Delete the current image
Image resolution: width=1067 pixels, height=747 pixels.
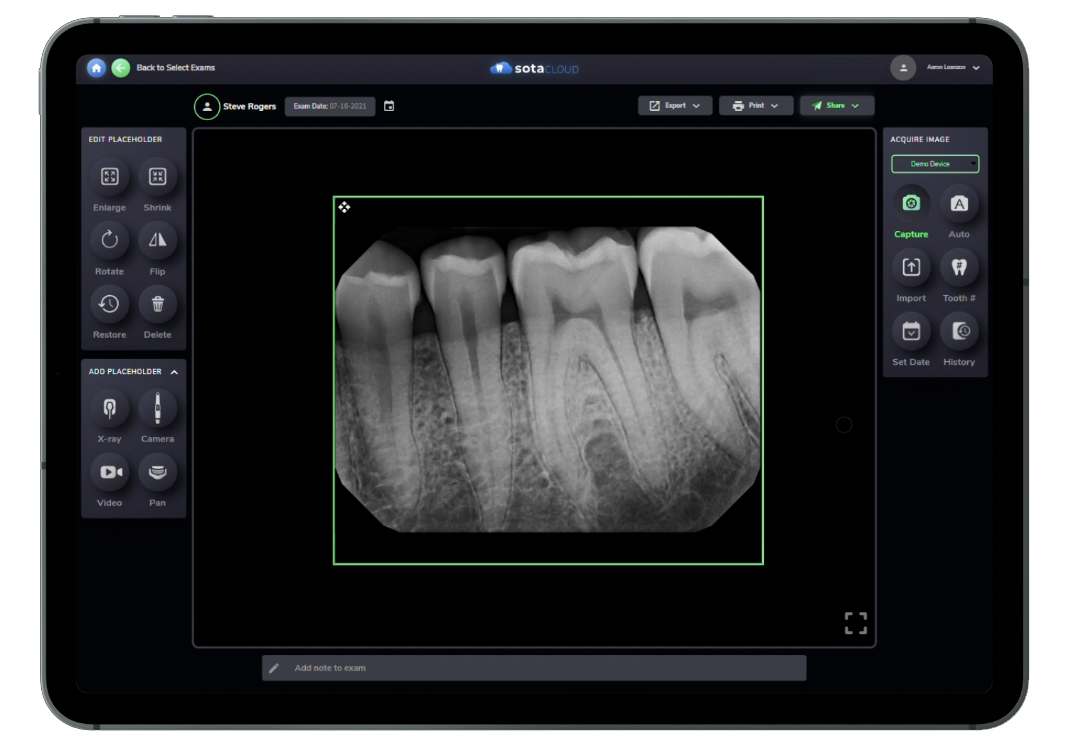pyautogui.click(x=157, y=304)
